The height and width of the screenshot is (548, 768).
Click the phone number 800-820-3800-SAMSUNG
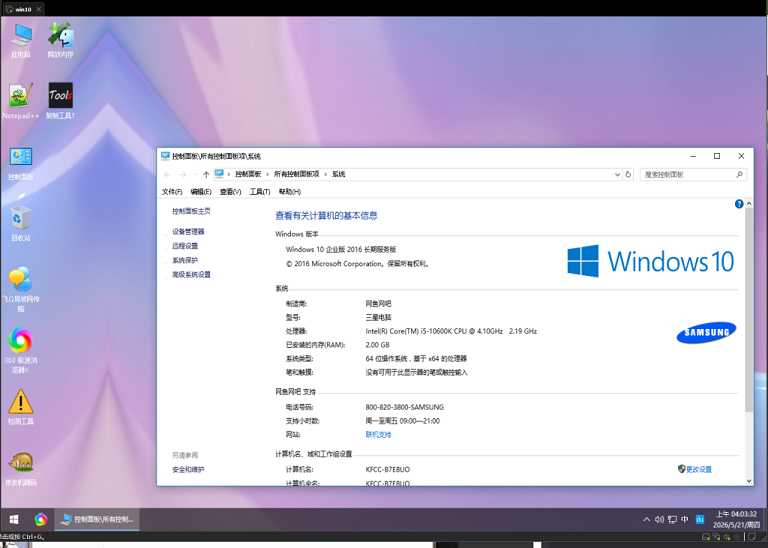(x=405, y=407)
